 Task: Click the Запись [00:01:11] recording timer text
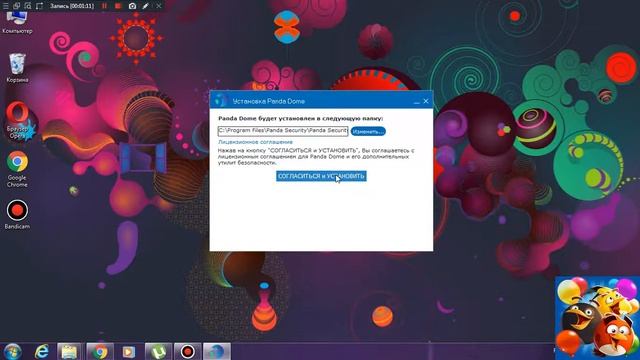[72, 6]
